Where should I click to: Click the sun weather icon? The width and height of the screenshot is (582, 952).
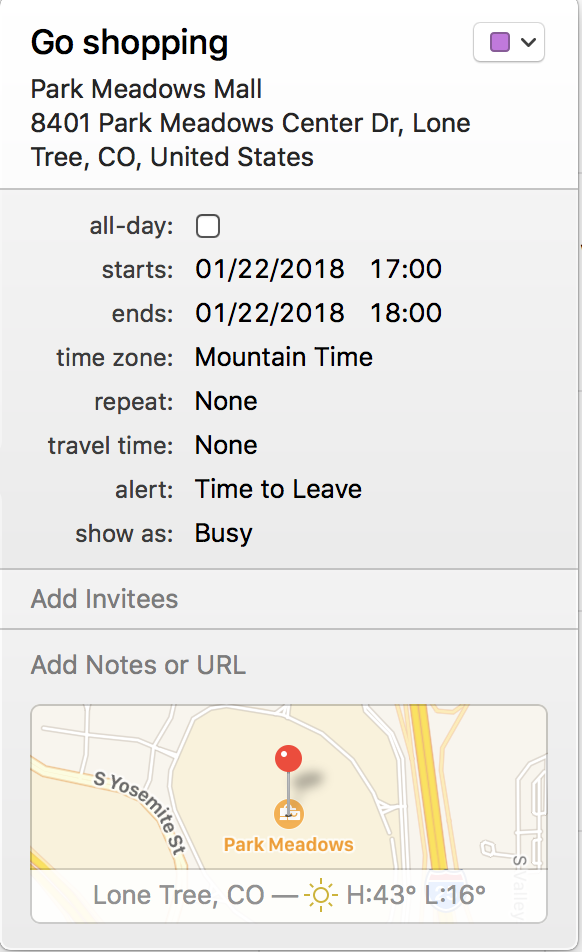tap(320, 895)
